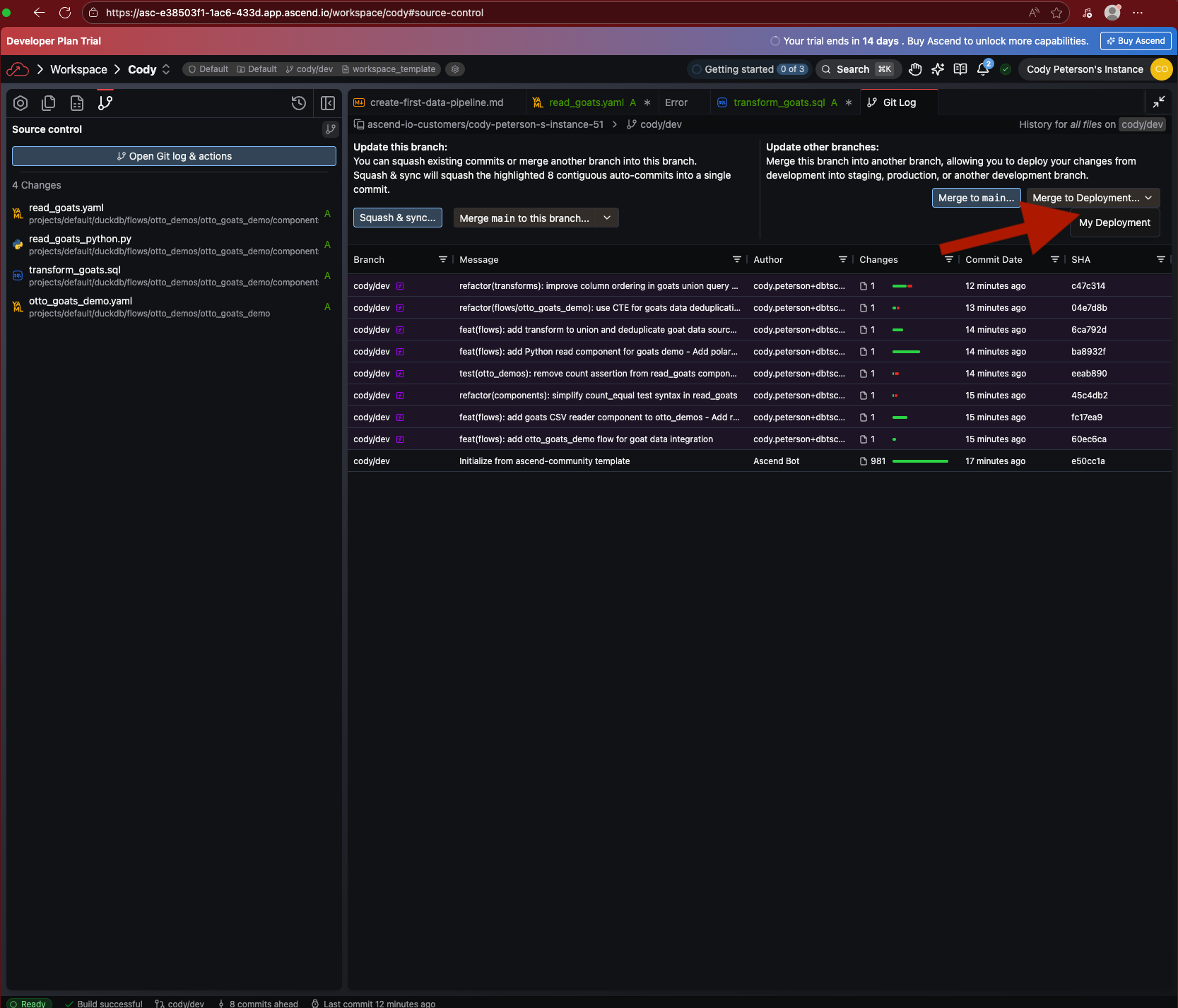Select My Deployment from the dropdown menu
Image resolution: width=1178 pixels, height=1008 pixels.
tap(1114, 223)
